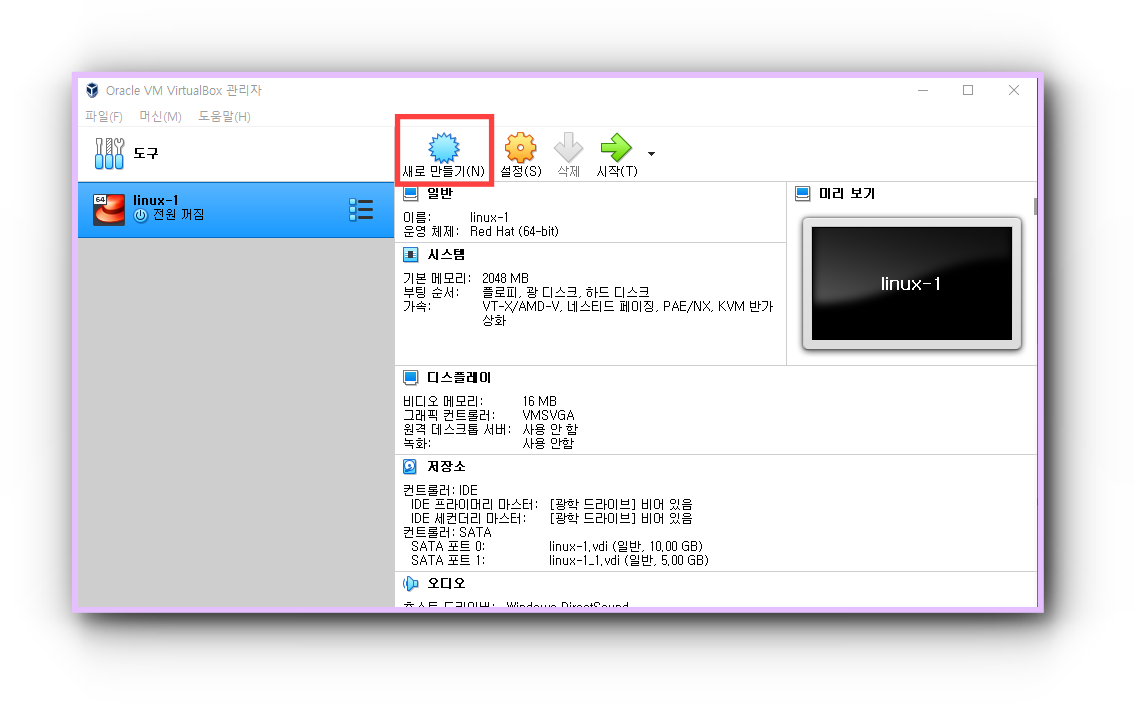Click the 녹화 사용 안함 value
The image size is (1134, 703).
(547, 443)
